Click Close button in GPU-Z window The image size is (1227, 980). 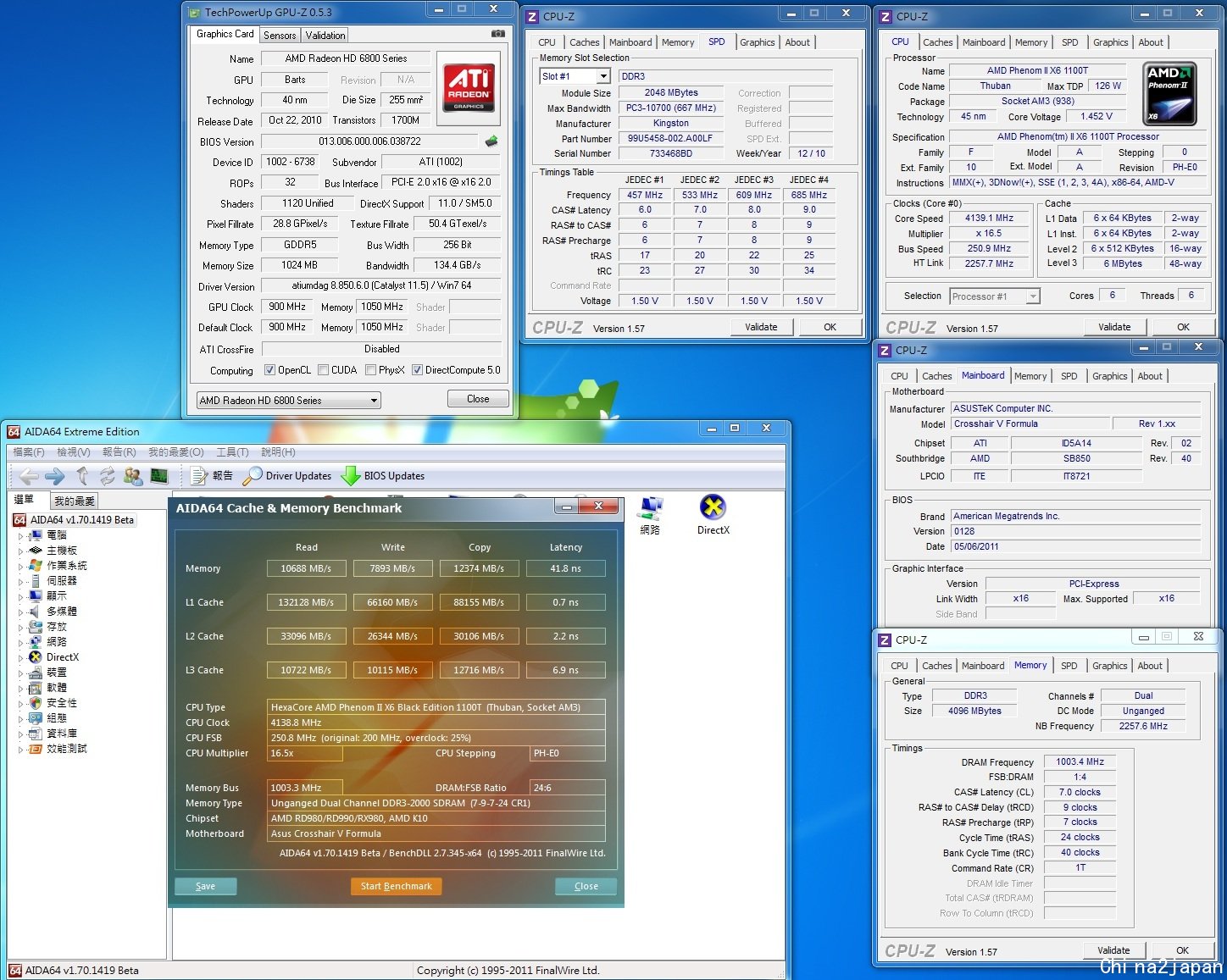click(x=478, y=399)
